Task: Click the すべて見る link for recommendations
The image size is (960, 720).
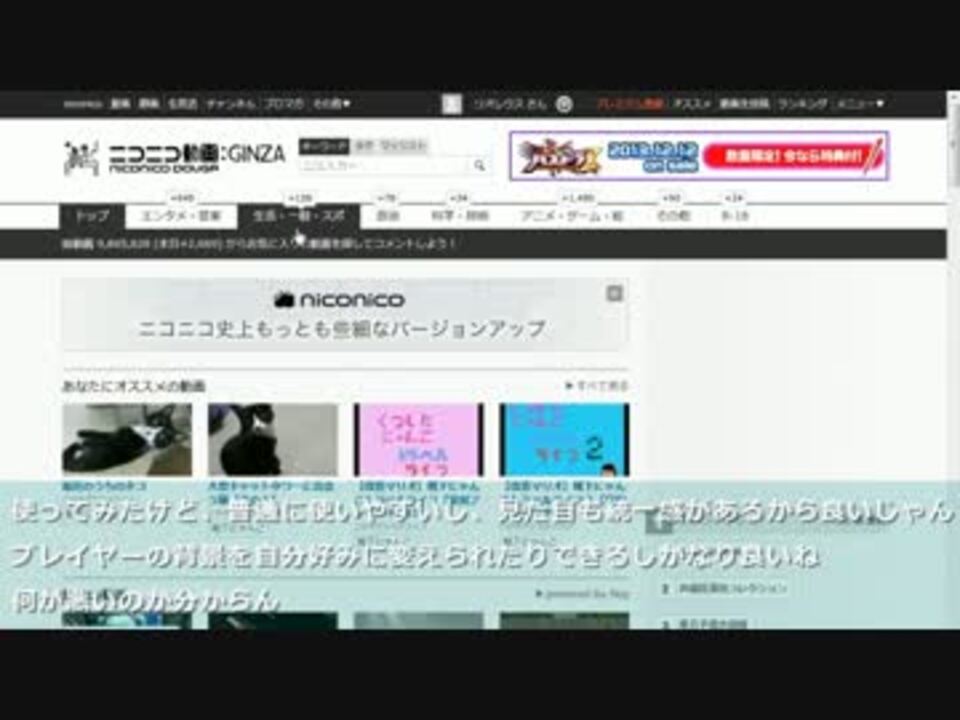Action: pos(596,386)
